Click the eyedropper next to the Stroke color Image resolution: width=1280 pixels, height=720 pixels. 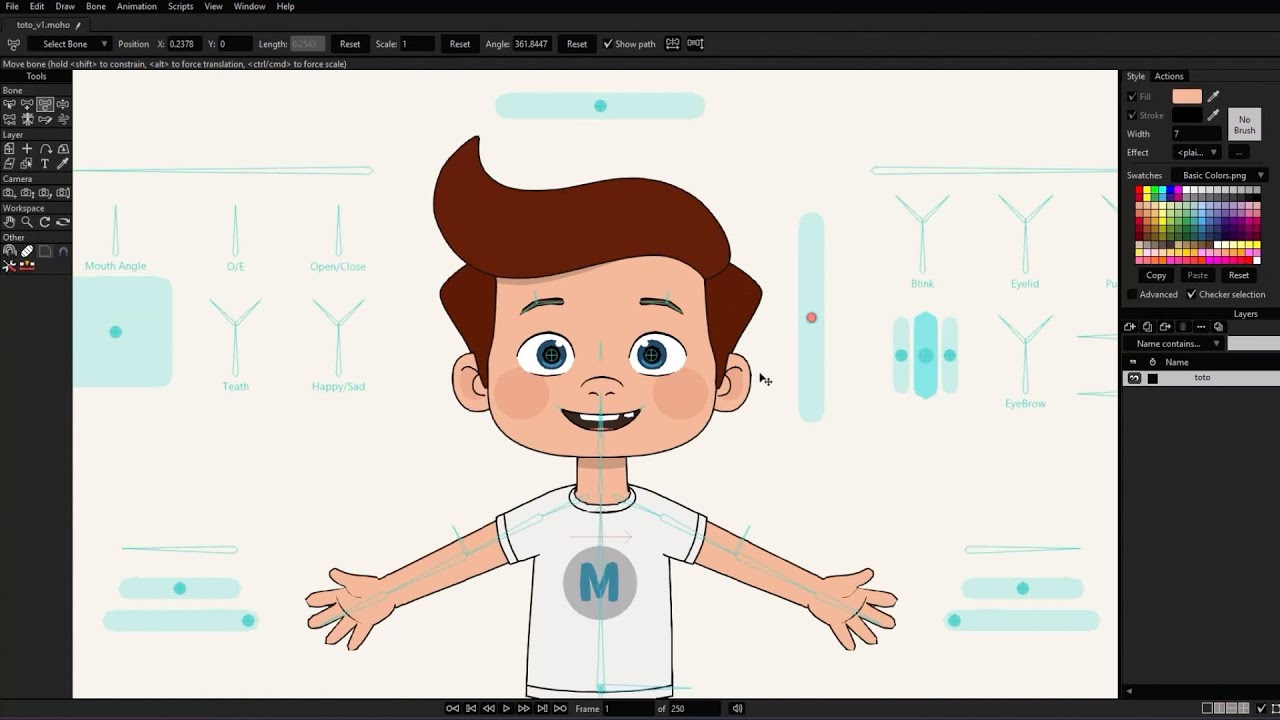click(1213, 115)
